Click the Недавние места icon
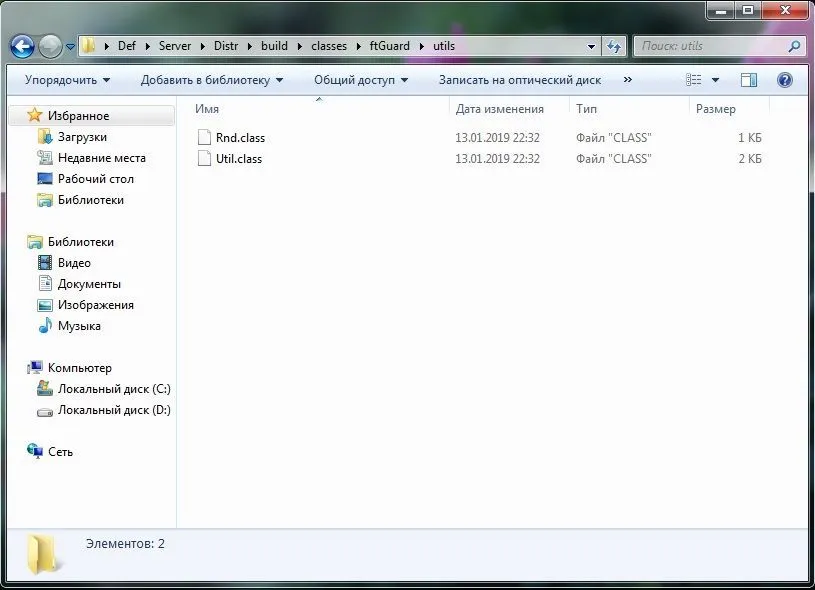 coord(45,158)
